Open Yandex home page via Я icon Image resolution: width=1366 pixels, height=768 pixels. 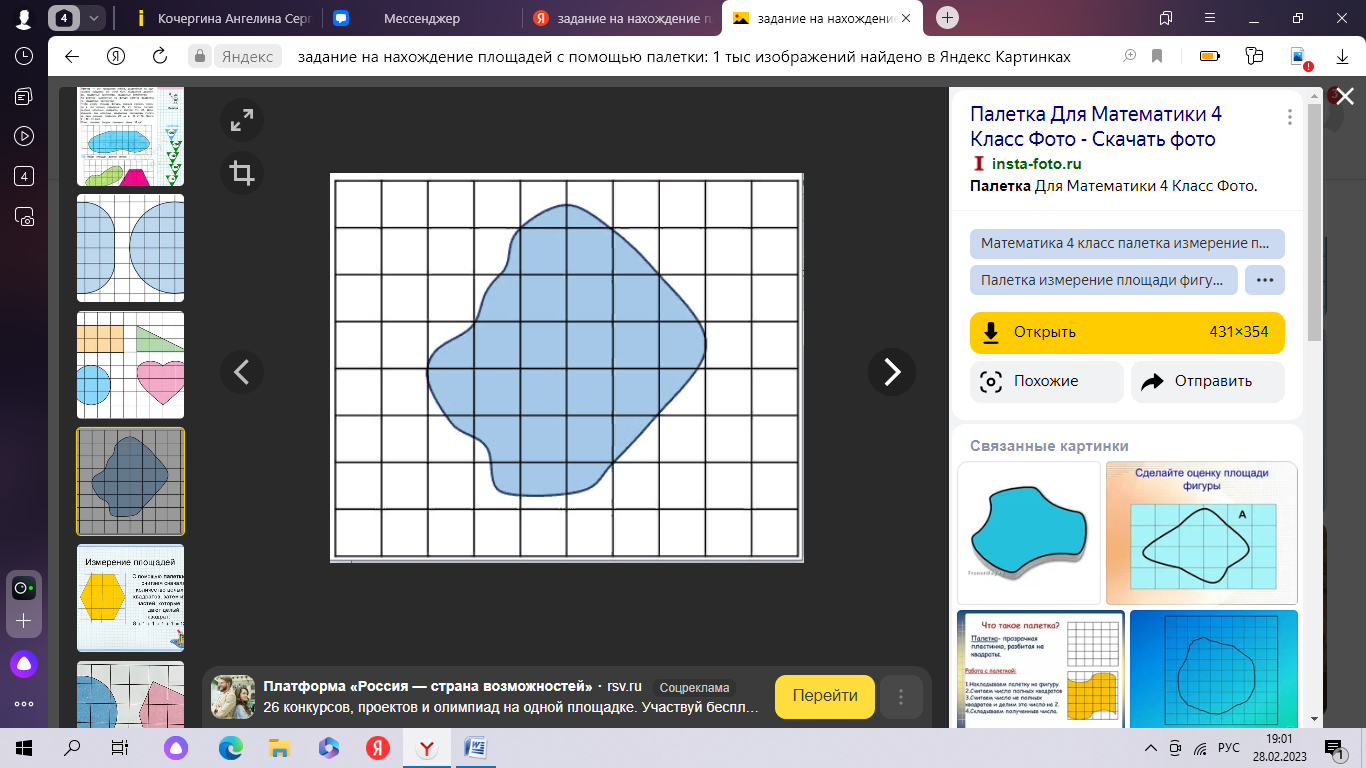tap(116, 56)
